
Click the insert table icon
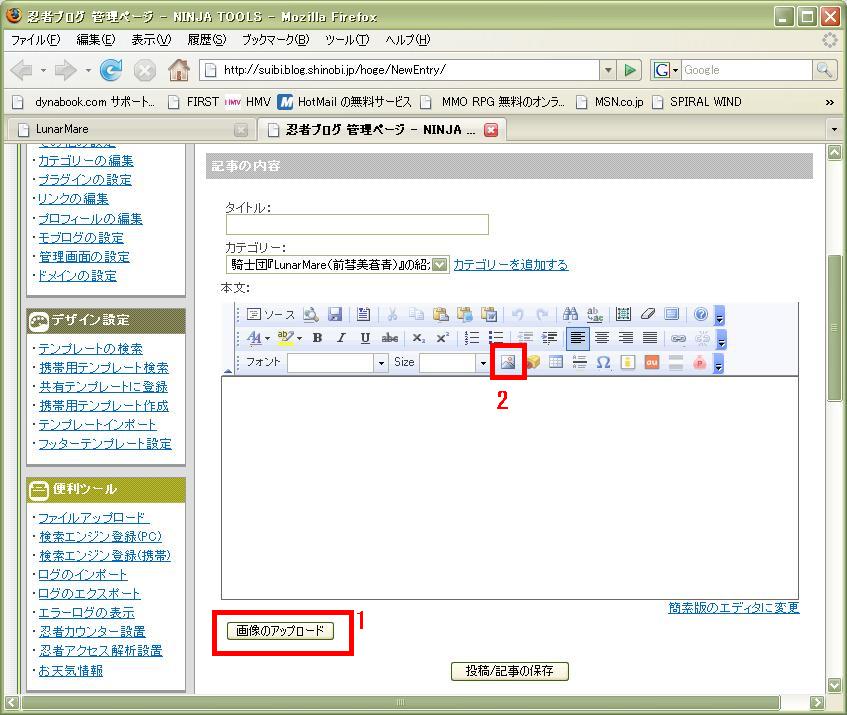tap(555, 362)
